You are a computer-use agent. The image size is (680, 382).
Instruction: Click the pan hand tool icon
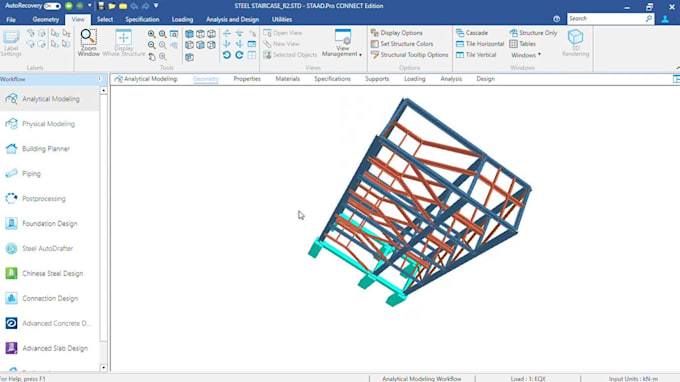coord(152,57)
